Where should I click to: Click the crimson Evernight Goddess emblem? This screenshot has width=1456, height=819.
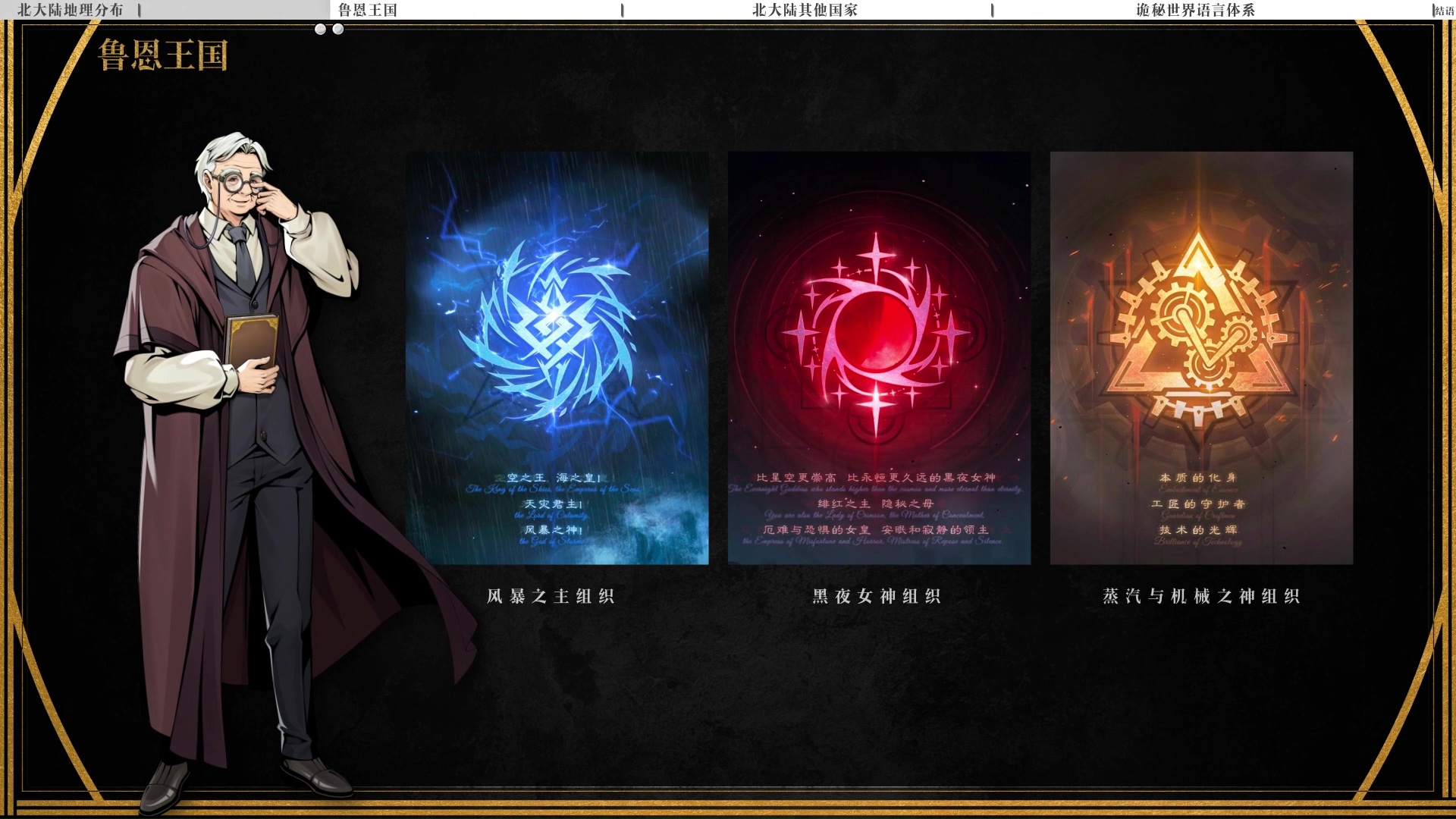(877, 332)
